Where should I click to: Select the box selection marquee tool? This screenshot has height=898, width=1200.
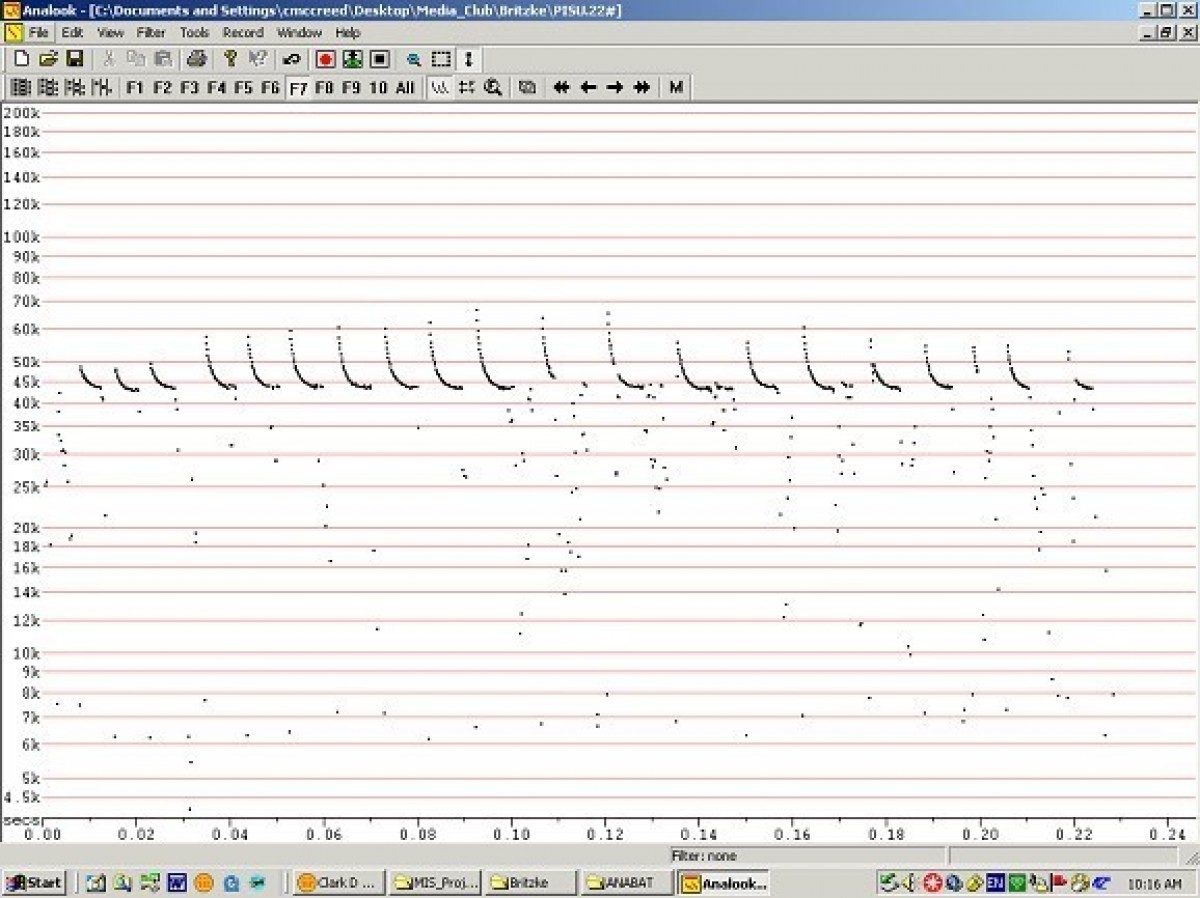(440, 59)
